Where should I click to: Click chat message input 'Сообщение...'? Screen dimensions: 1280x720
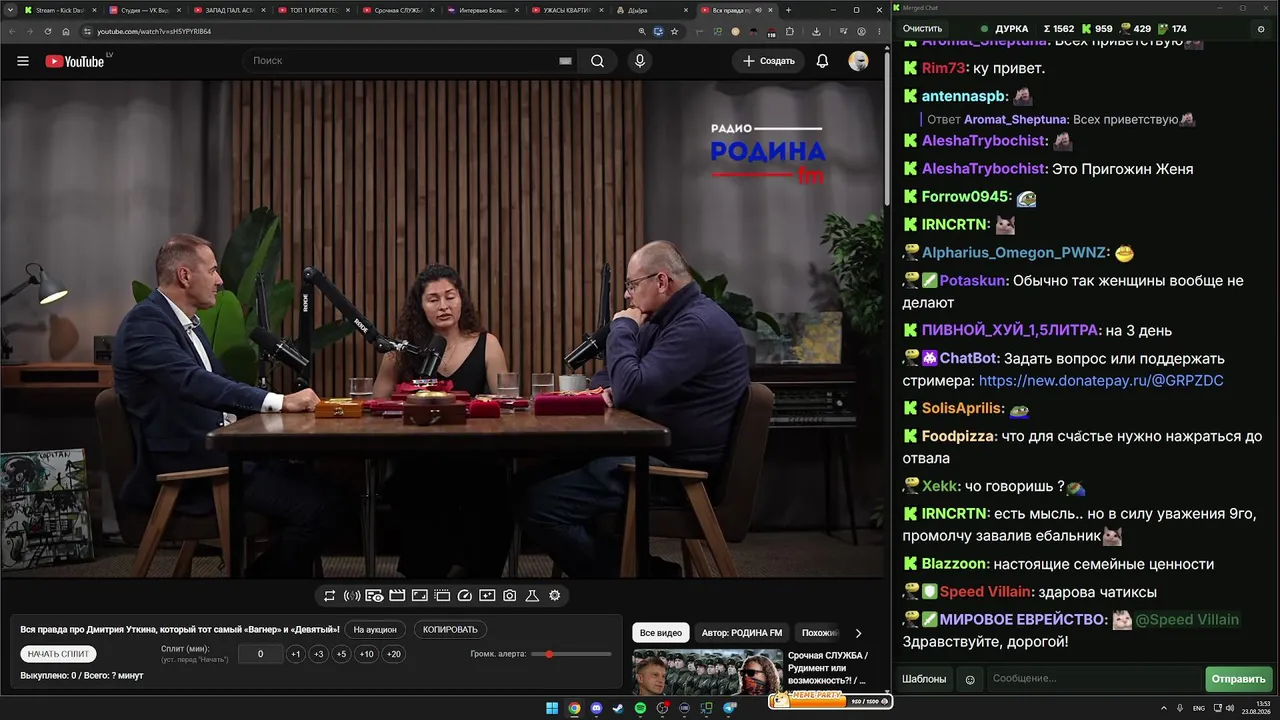[x=1093, y=679]
